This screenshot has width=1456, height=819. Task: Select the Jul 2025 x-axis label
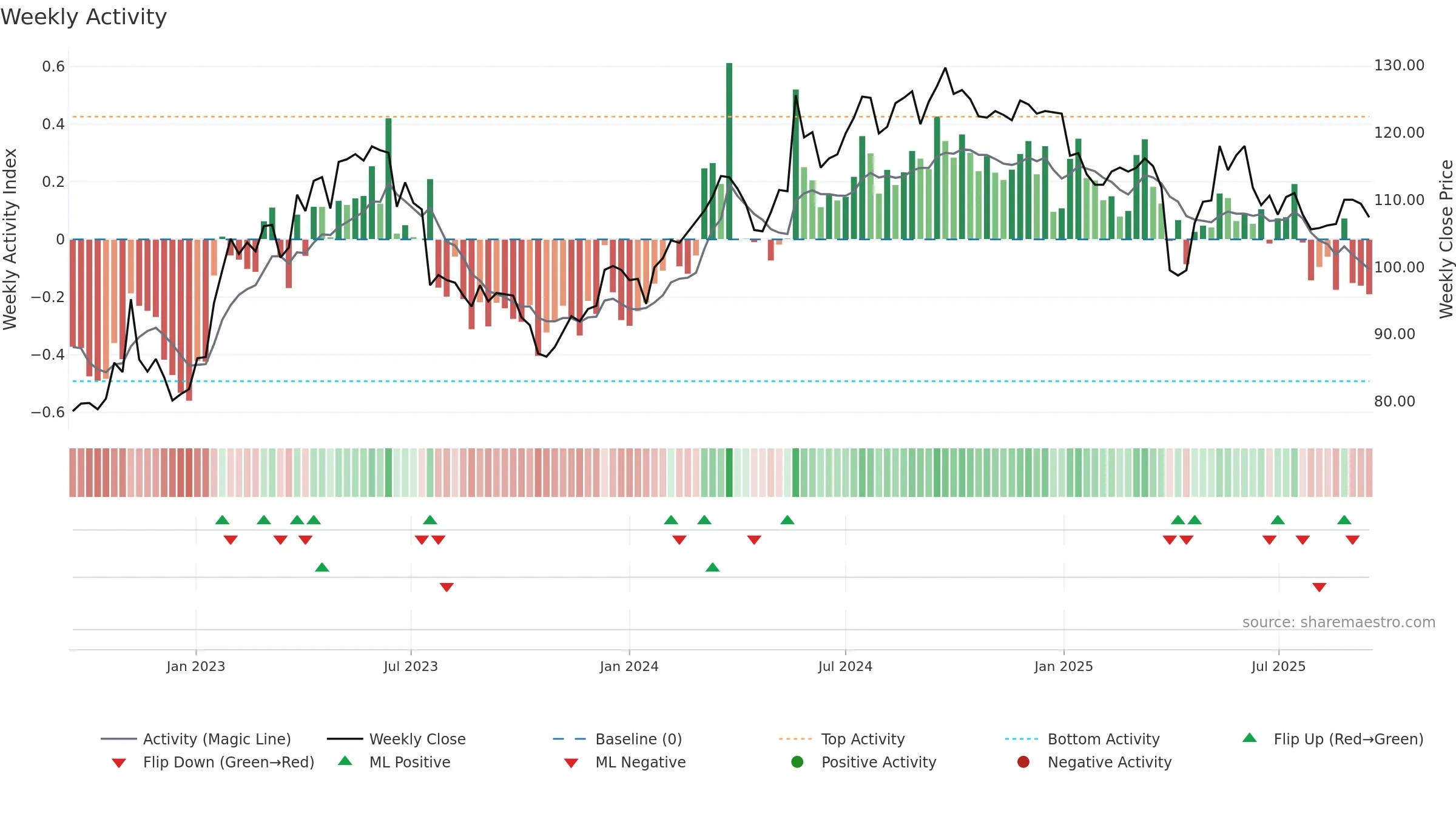tap(1278, 666)
